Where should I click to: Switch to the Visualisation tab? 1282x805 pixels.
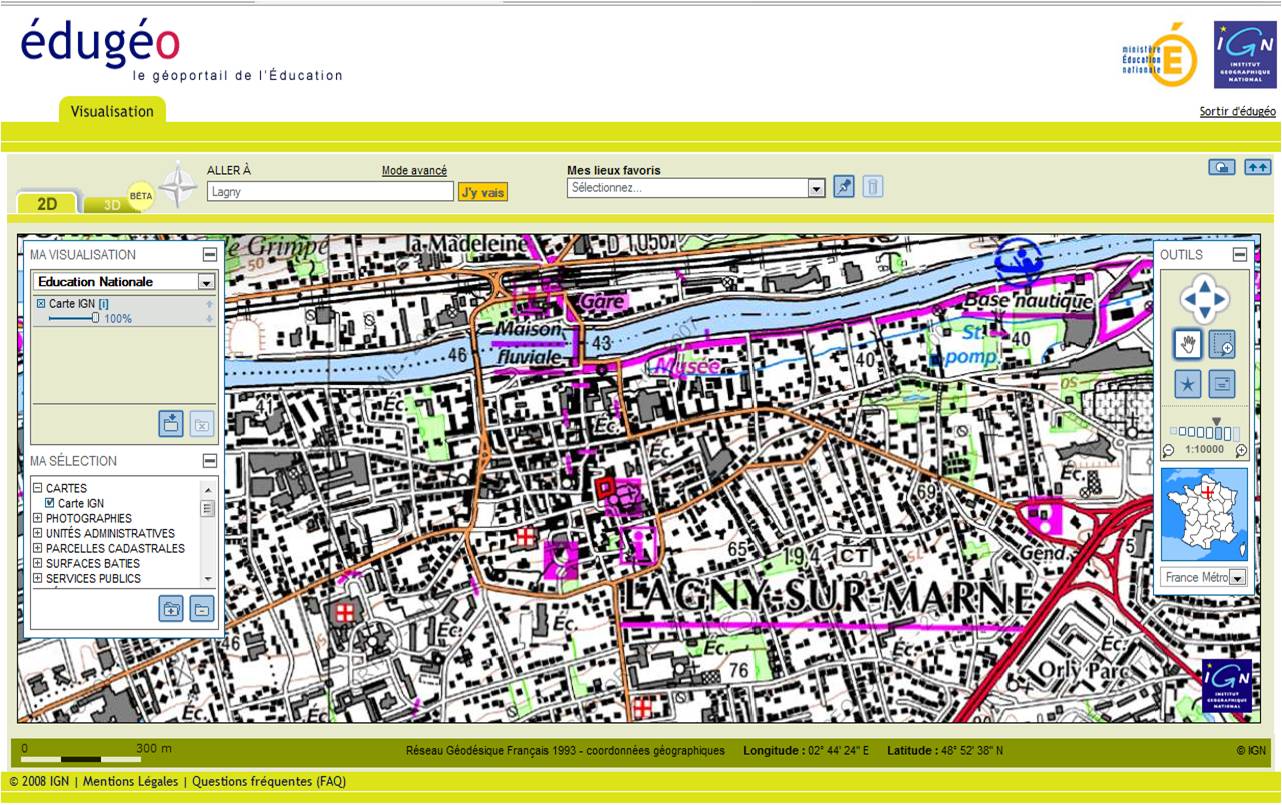coord(112,111)
